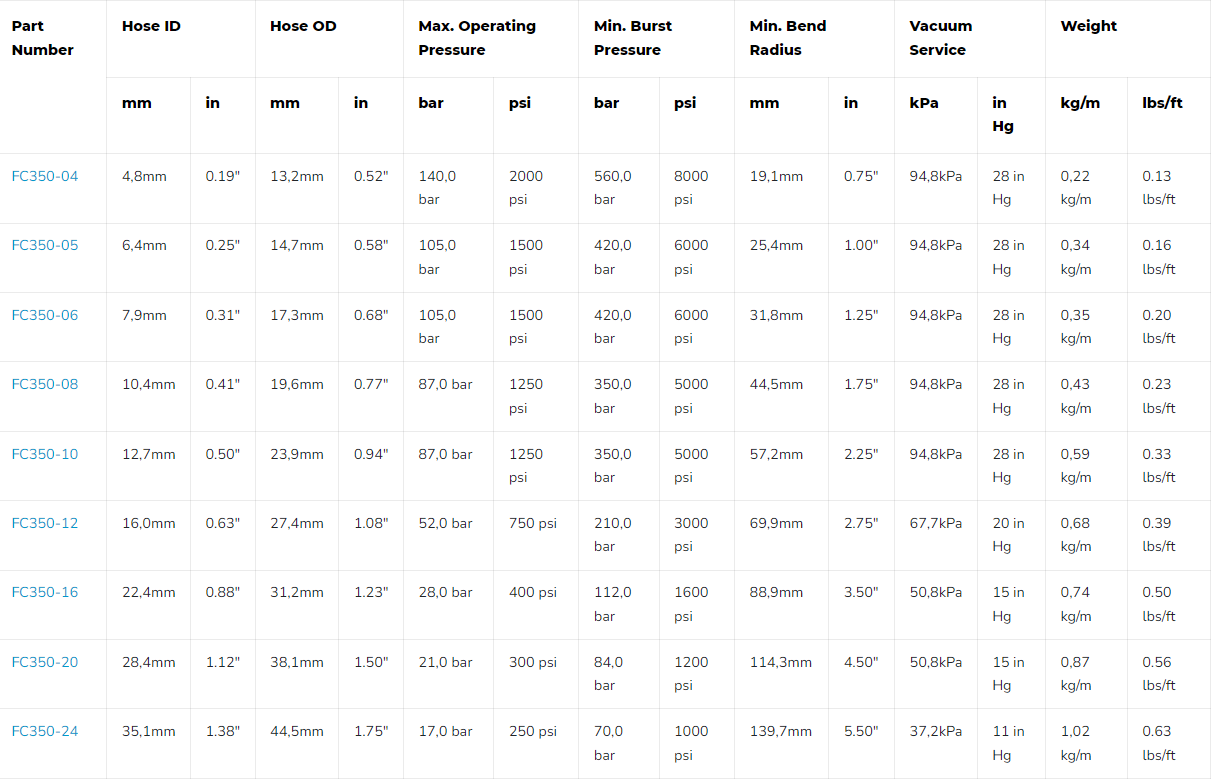Click the Weight column header

tap(1089, 26)
